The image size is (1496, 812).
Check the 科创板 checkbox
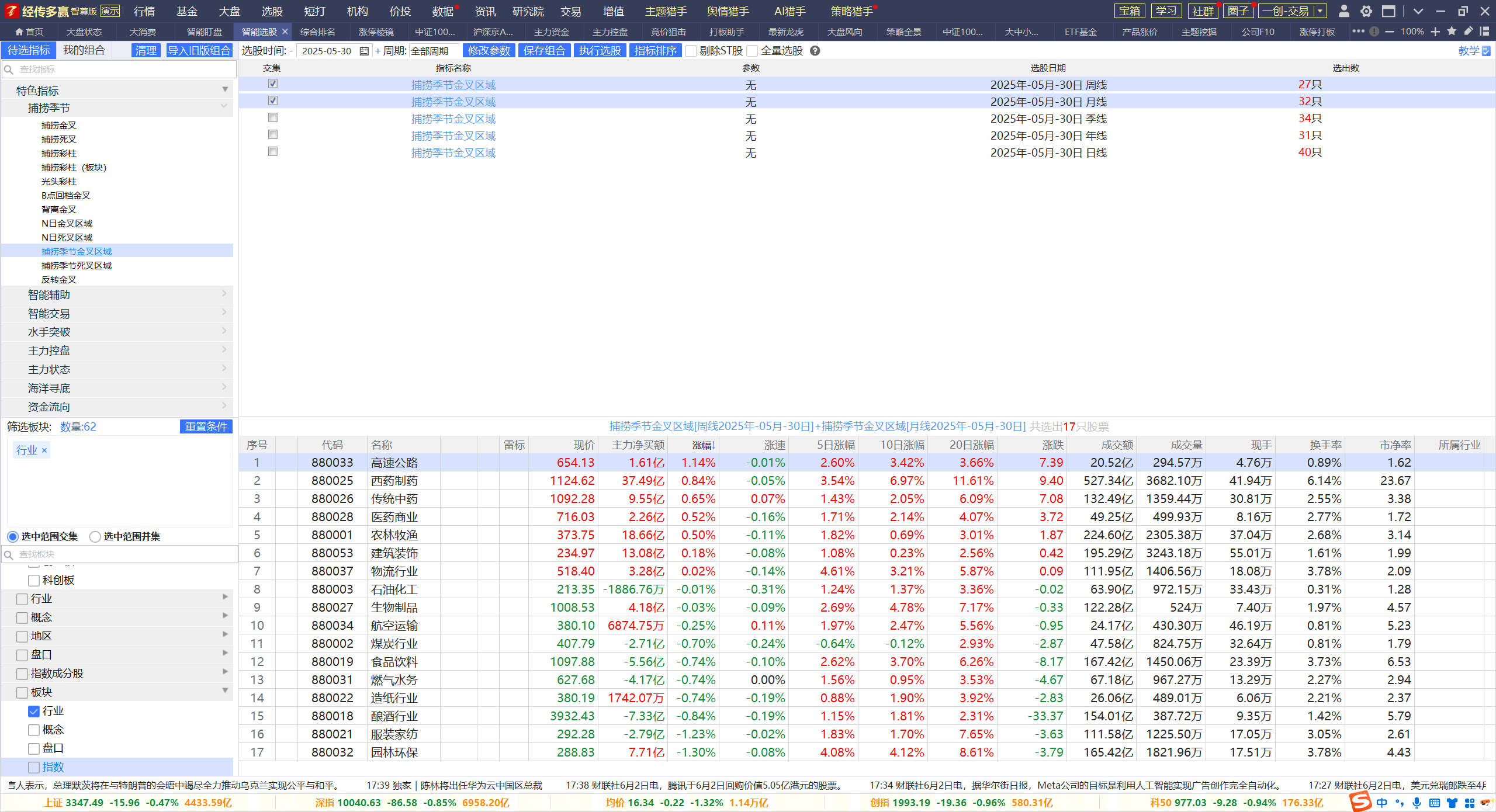click(34, 581)
